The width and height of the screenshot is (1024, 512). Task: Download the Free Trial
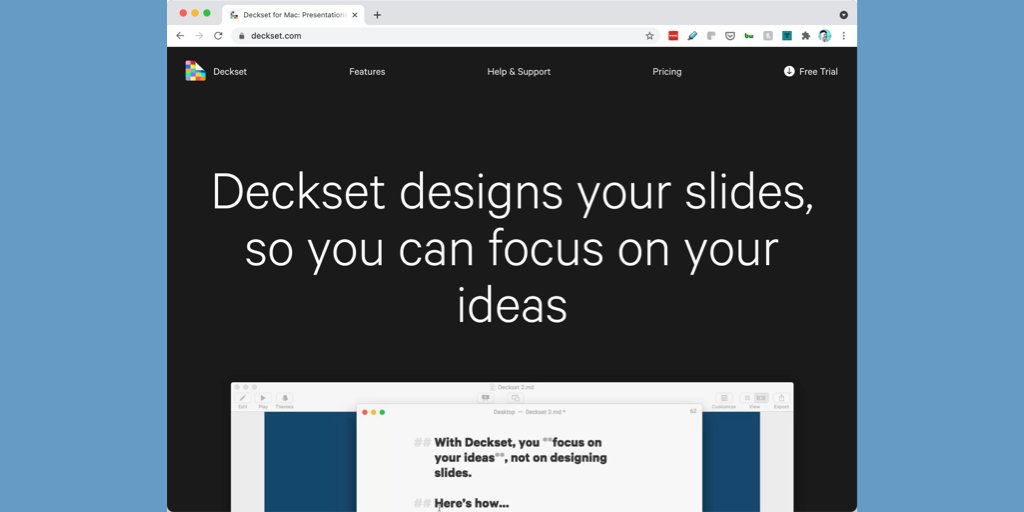tap(810, 72)
